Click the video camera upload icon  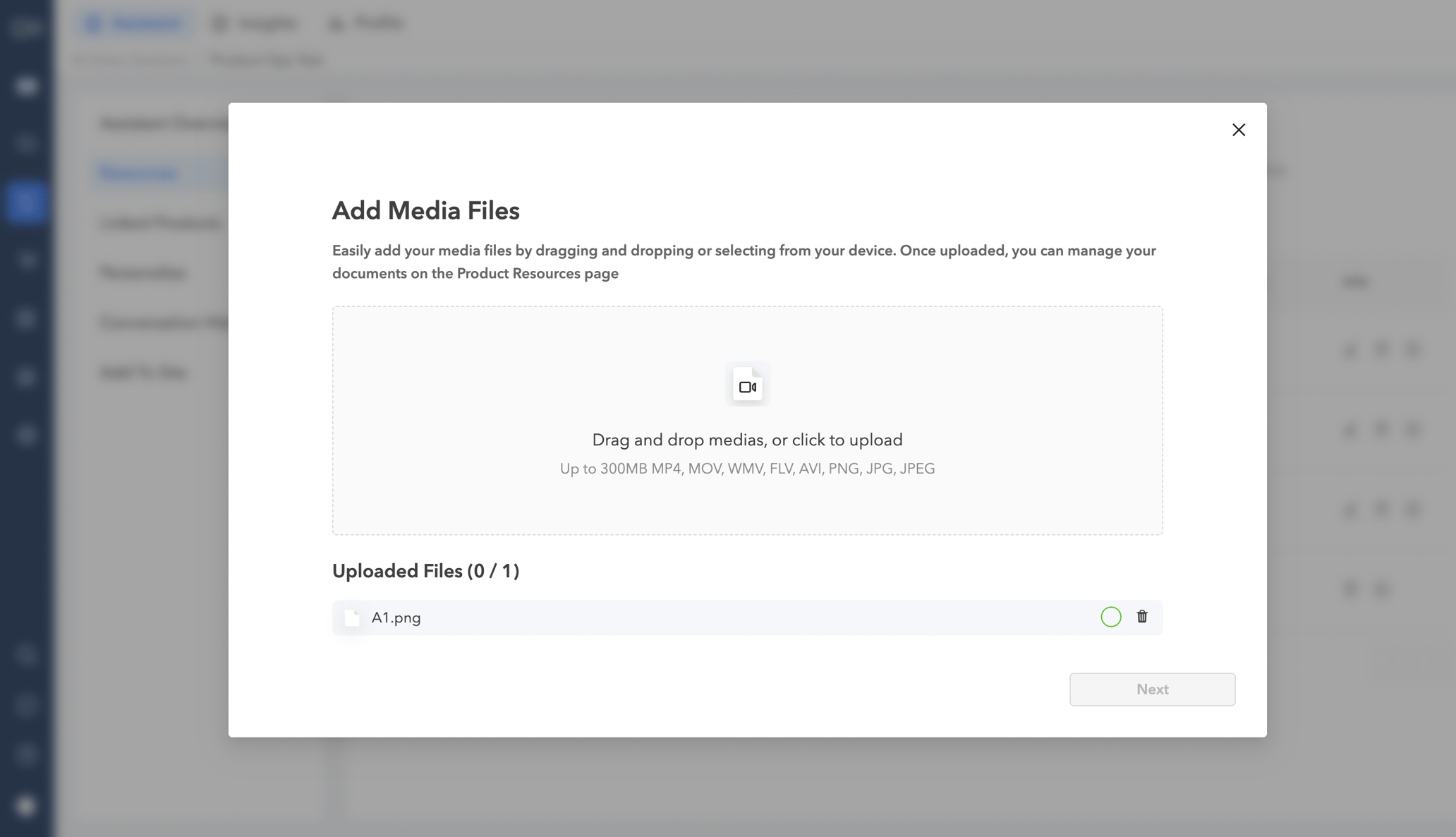(747, 385)
